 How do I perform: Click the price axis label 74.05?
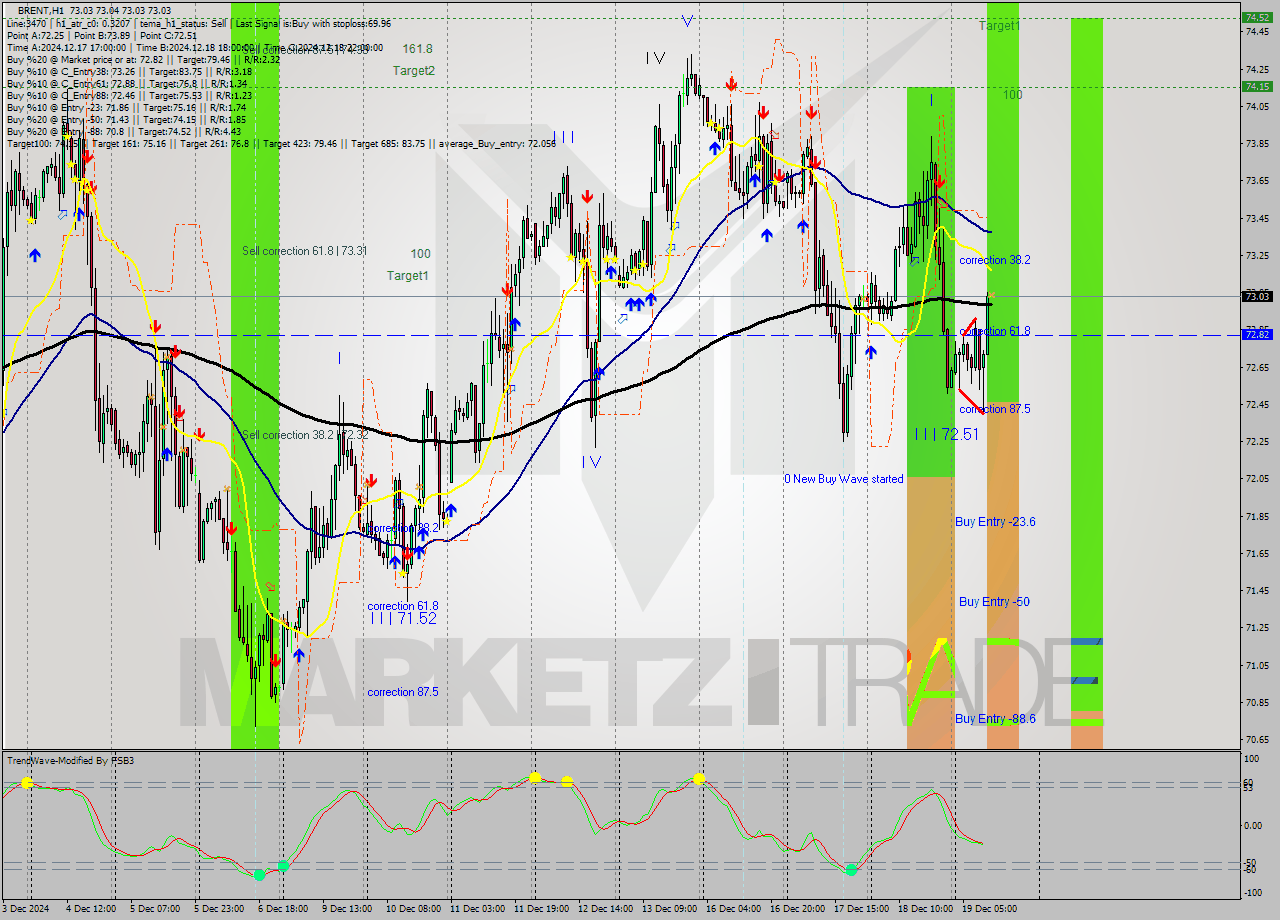(1256, 106)
